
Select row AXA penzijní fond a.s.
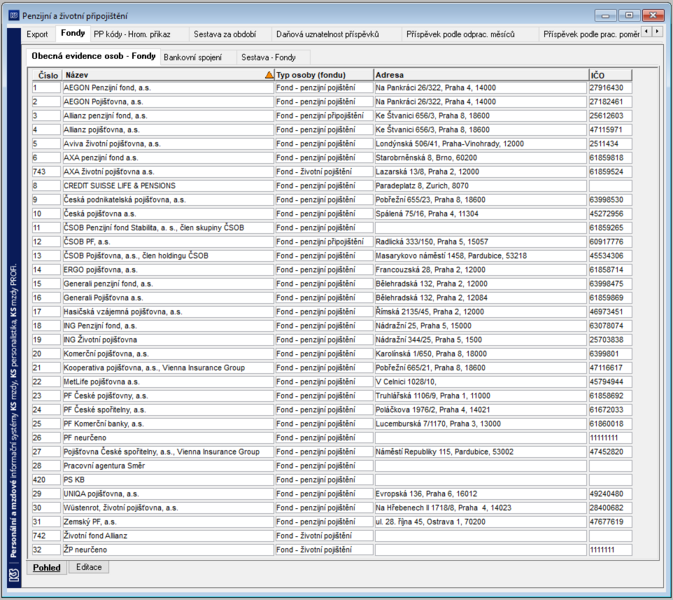point(332,158)
